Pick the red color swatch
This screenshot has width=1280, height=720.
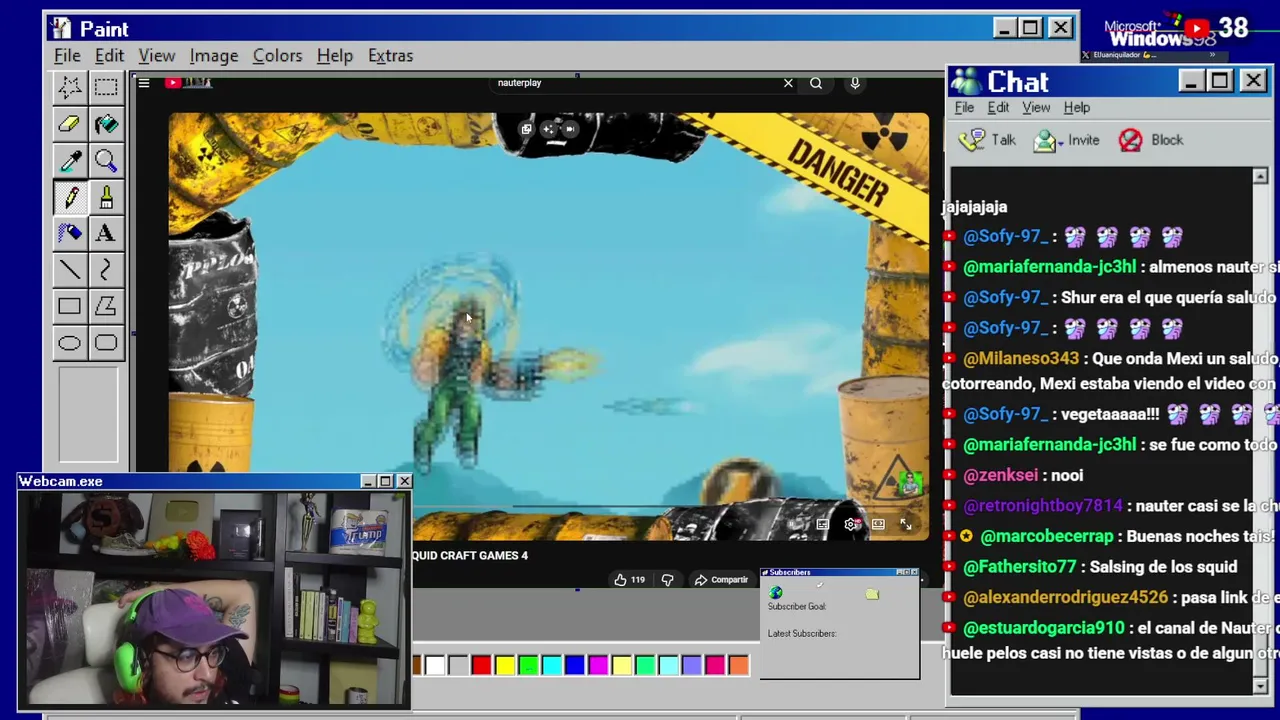coord(481,666)
